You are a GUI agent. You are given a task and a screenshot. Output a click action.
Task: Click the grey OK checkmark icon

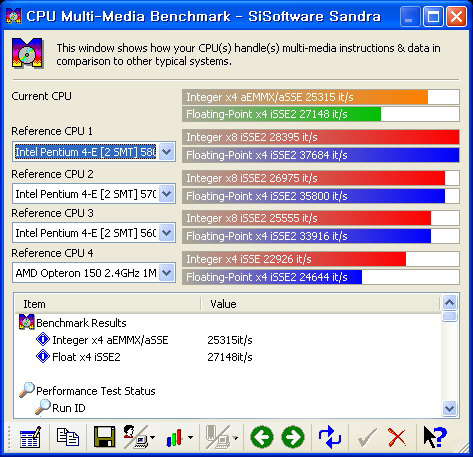tap(367, 438)
